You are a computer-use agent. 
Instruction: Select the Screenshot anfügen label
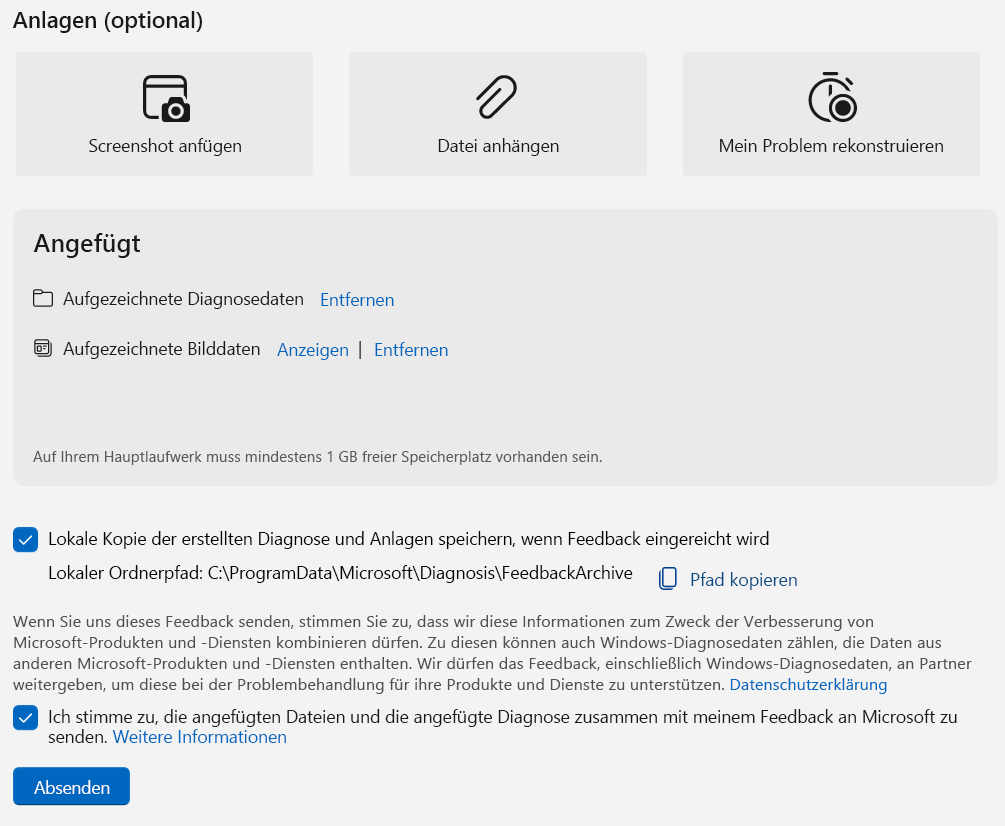pyautogui.click(x=165, y=146)
